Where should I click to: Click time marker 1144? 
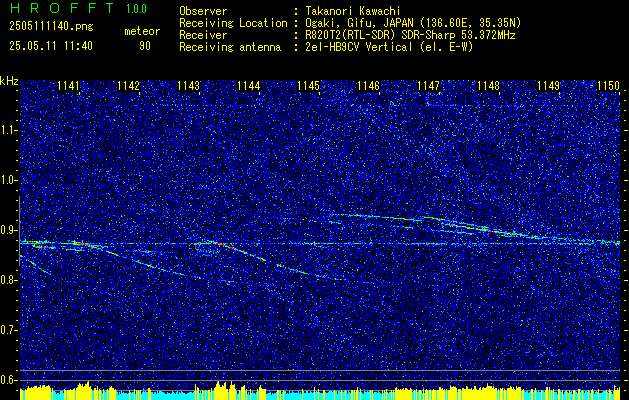(x=248, y=85)
